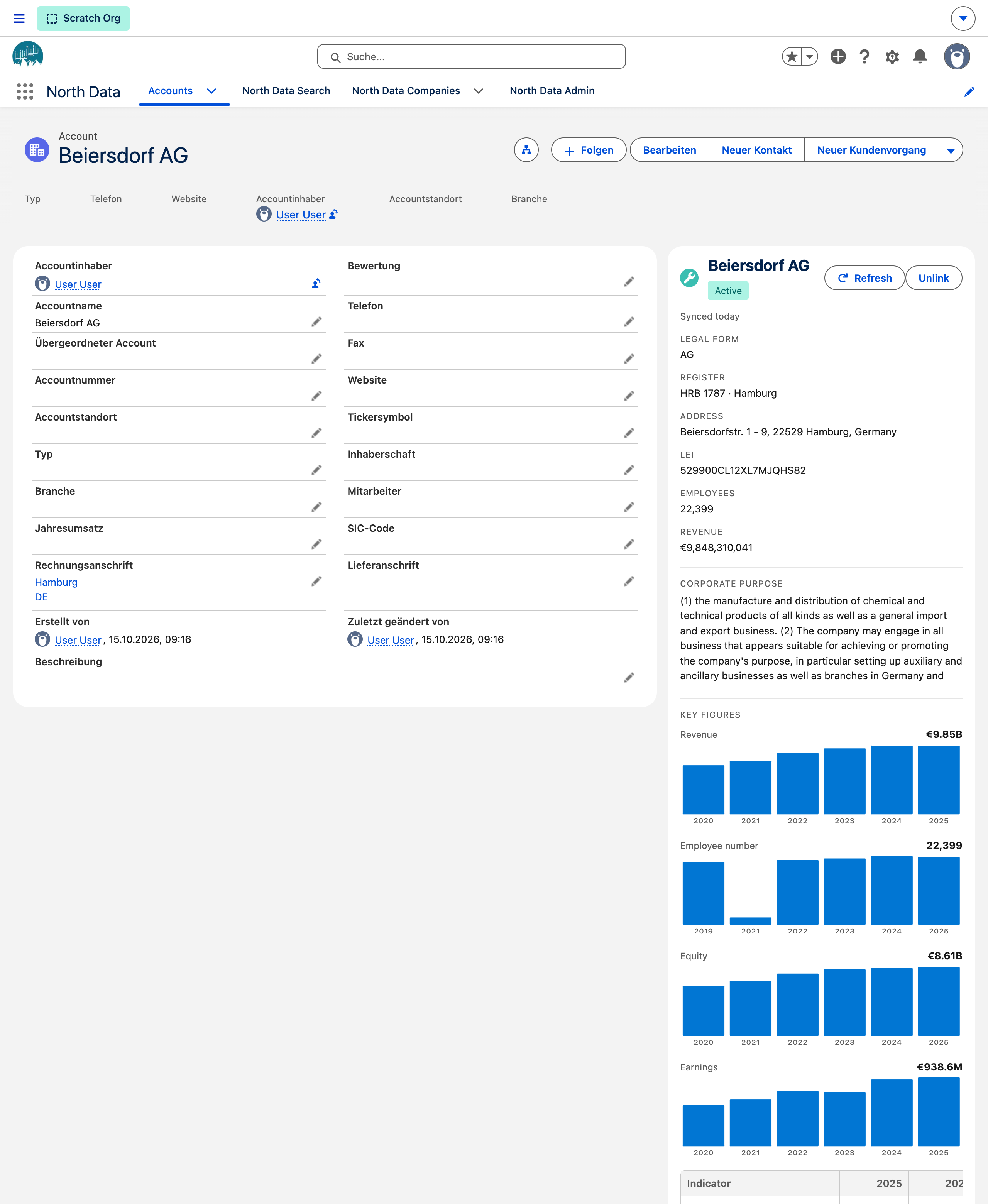Image resolution: width=988 pixels, height=1204 pixels.
Task: Click the Folgen button
Action: [x=589, y=150]
